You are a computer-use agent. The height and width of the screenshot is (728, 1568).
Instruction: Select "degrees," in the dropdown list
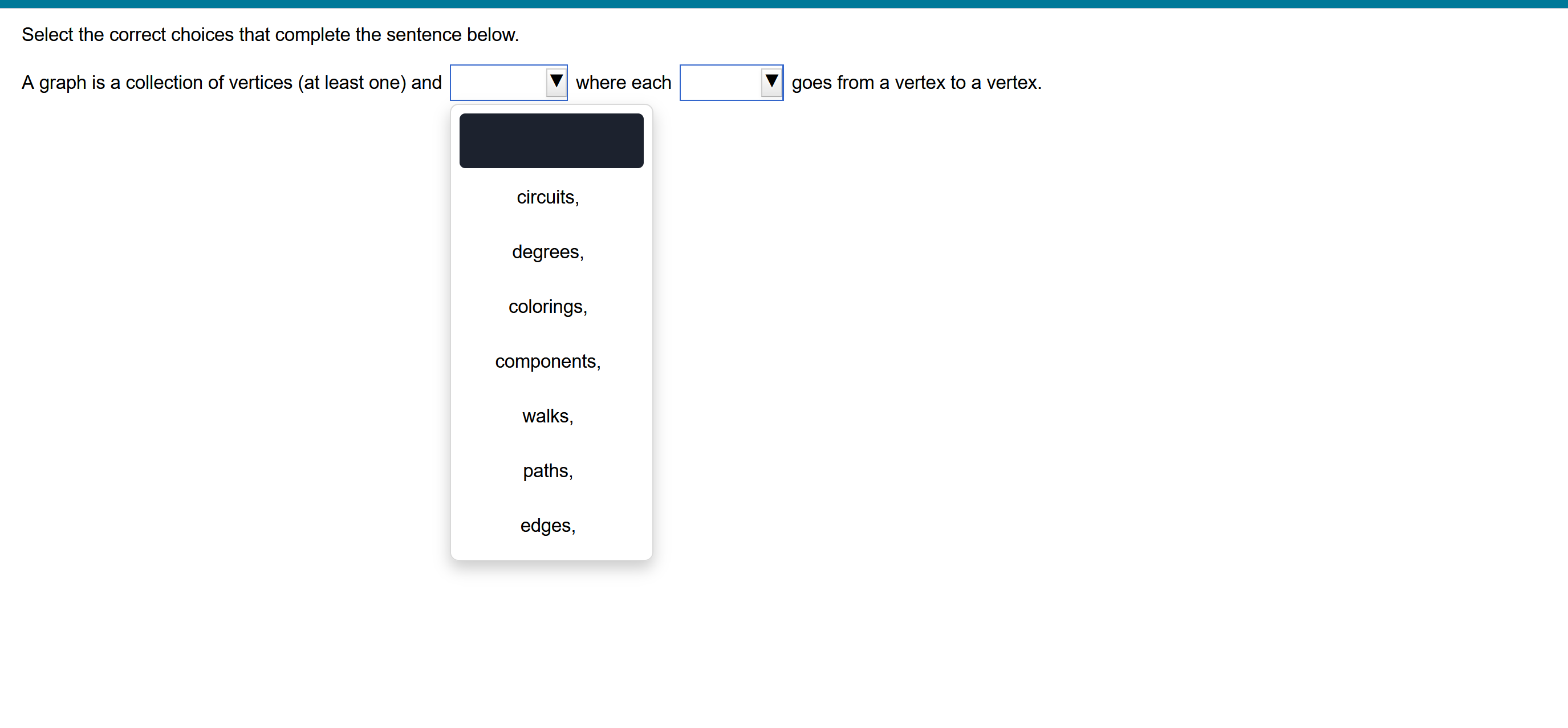tap(547, 251)
